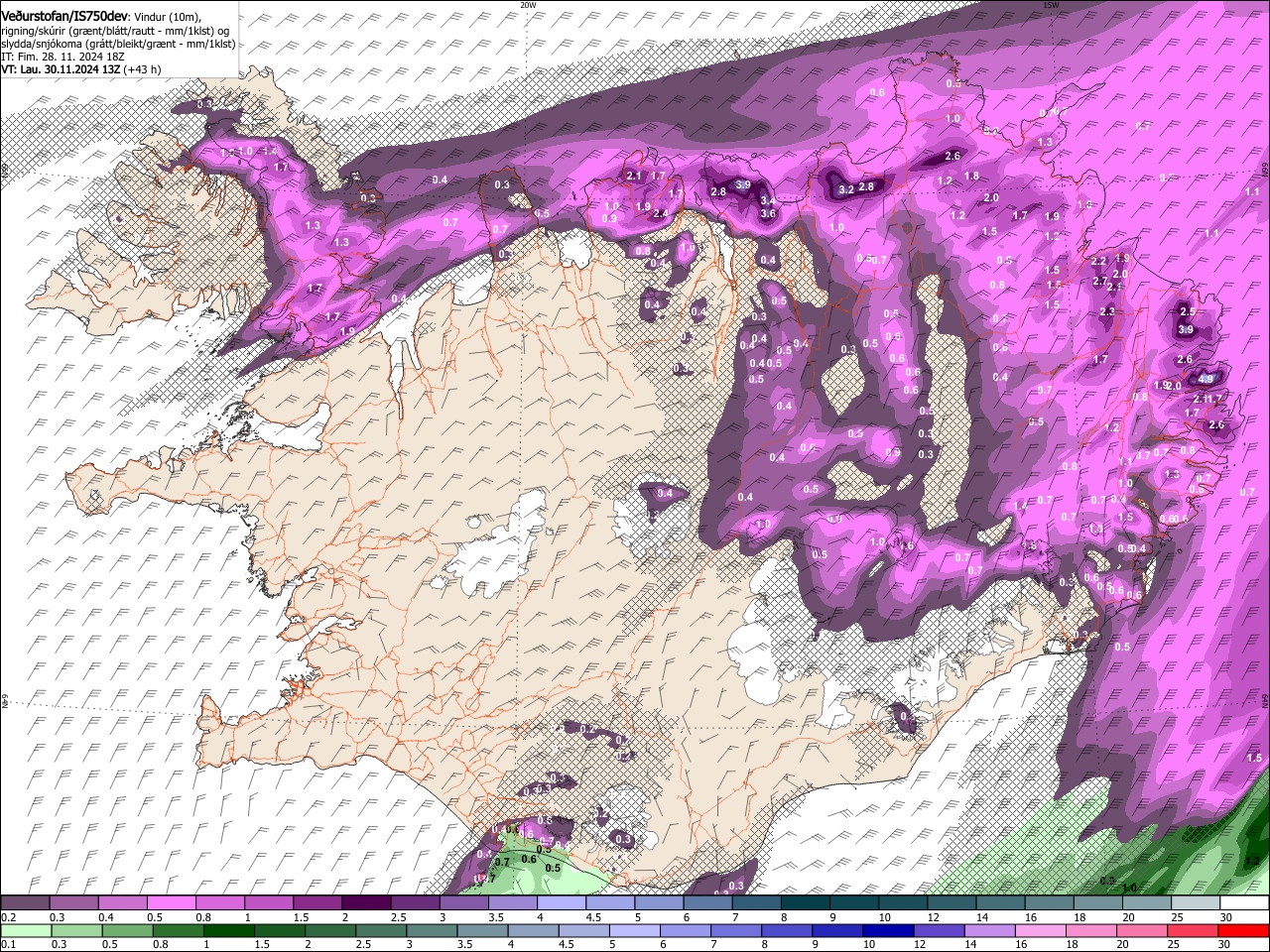The image size is (1270, 952).
Task: Pick the upper-row swatch starting at 0.4
Action: point(123,903)
